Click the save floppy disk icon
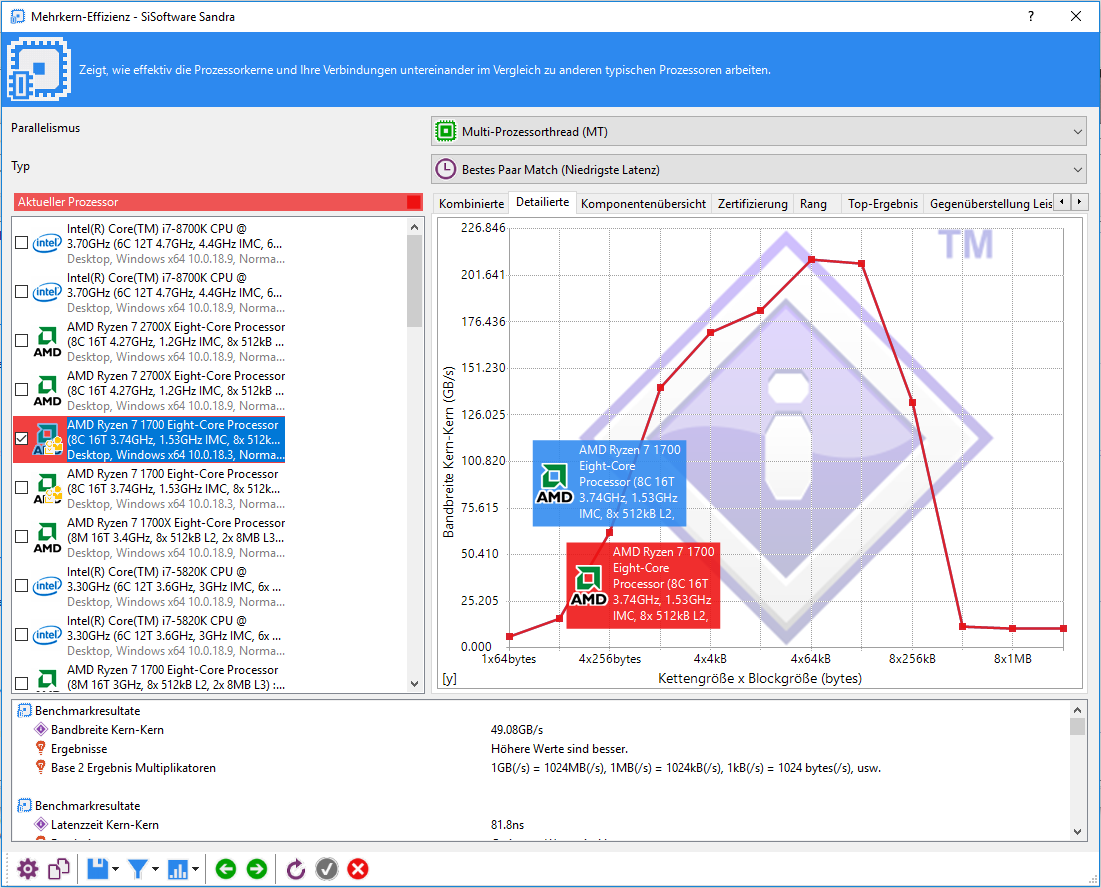The image size is (1101, 888). [x=98, y=869]
